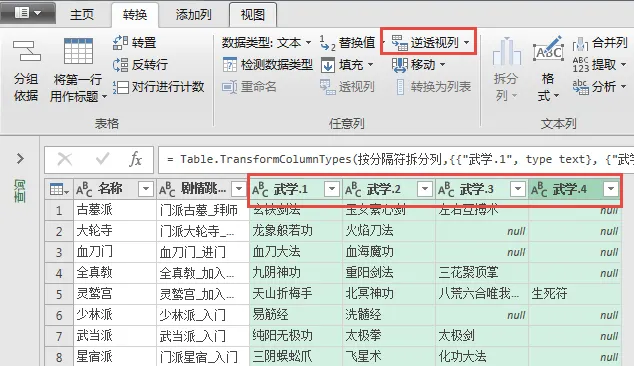Click Detect Data Type (检测数据类型) icon
This screenshot has width=634, height=366.
[x=230, y=65]
